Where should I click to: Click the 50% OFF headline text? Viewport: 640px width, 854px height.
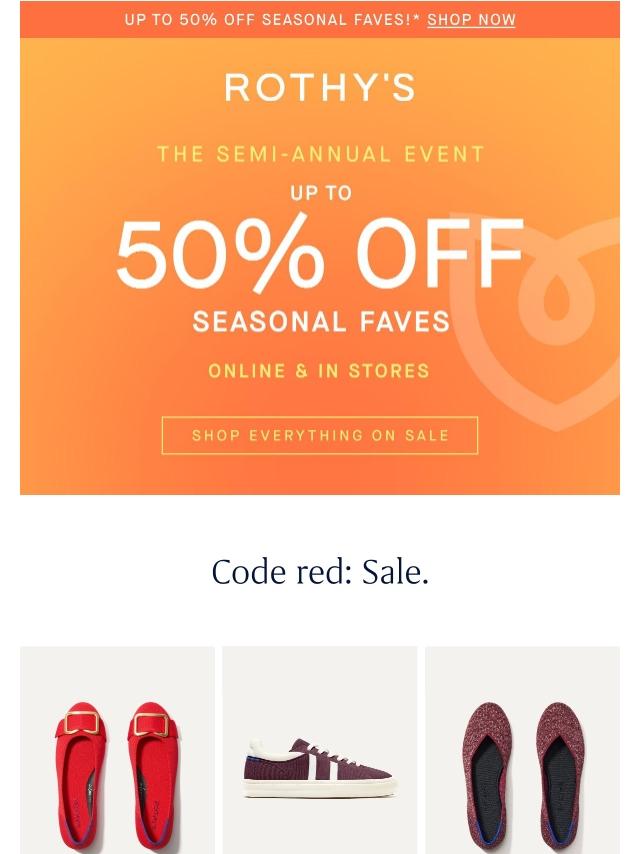(320, 253)
